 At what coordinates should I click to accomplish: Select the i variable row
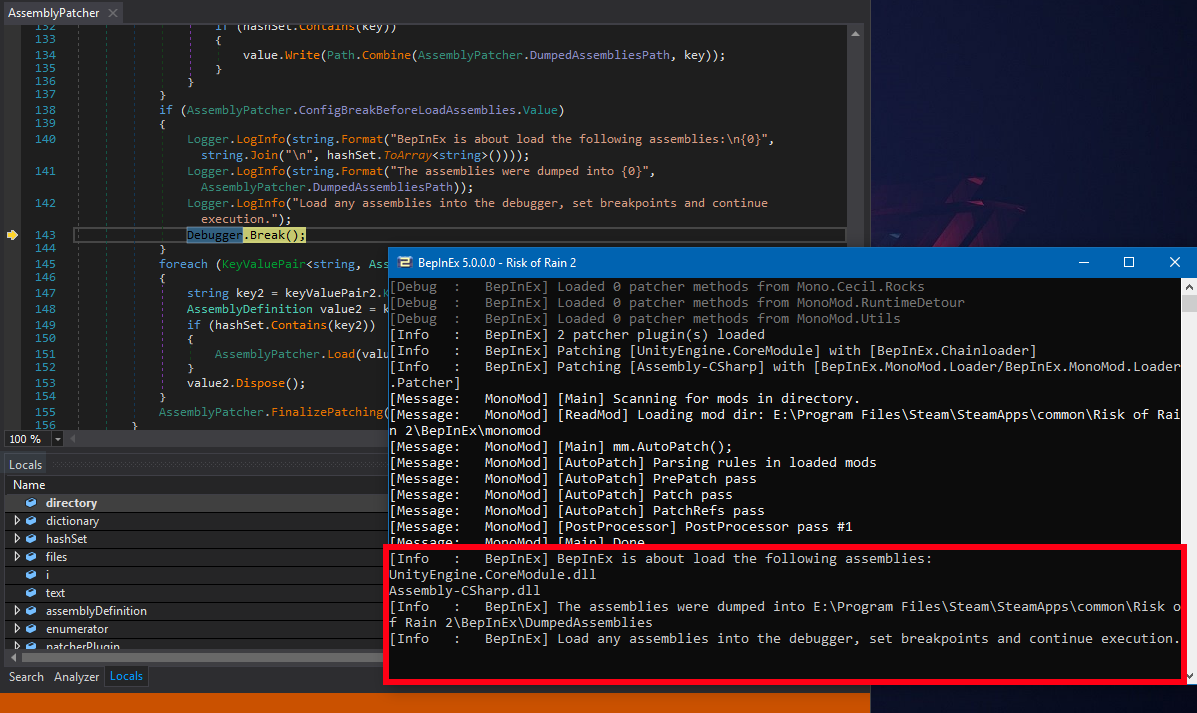[x=197, y=575]
